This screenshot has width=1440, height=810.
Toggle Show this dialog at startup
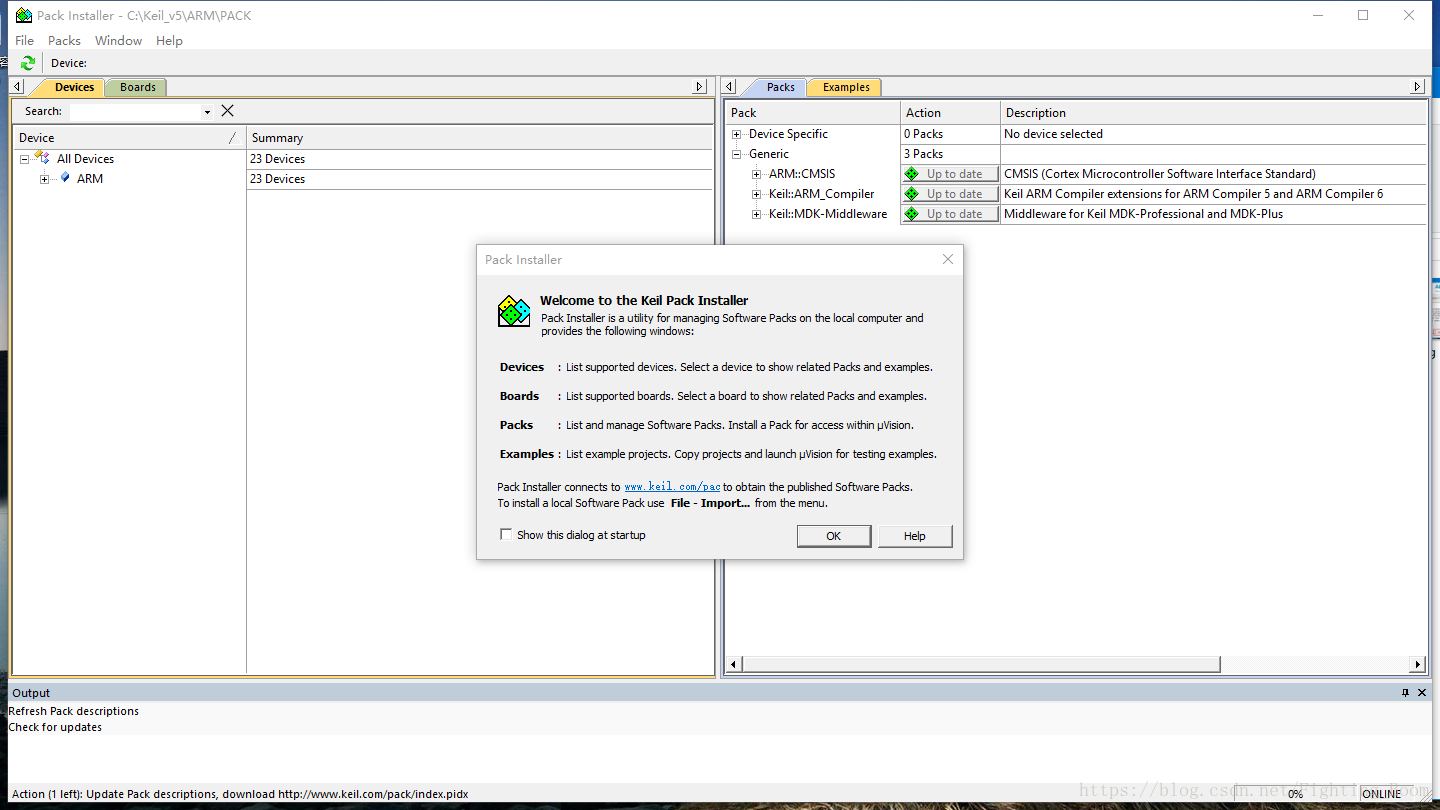coord(506,535)
